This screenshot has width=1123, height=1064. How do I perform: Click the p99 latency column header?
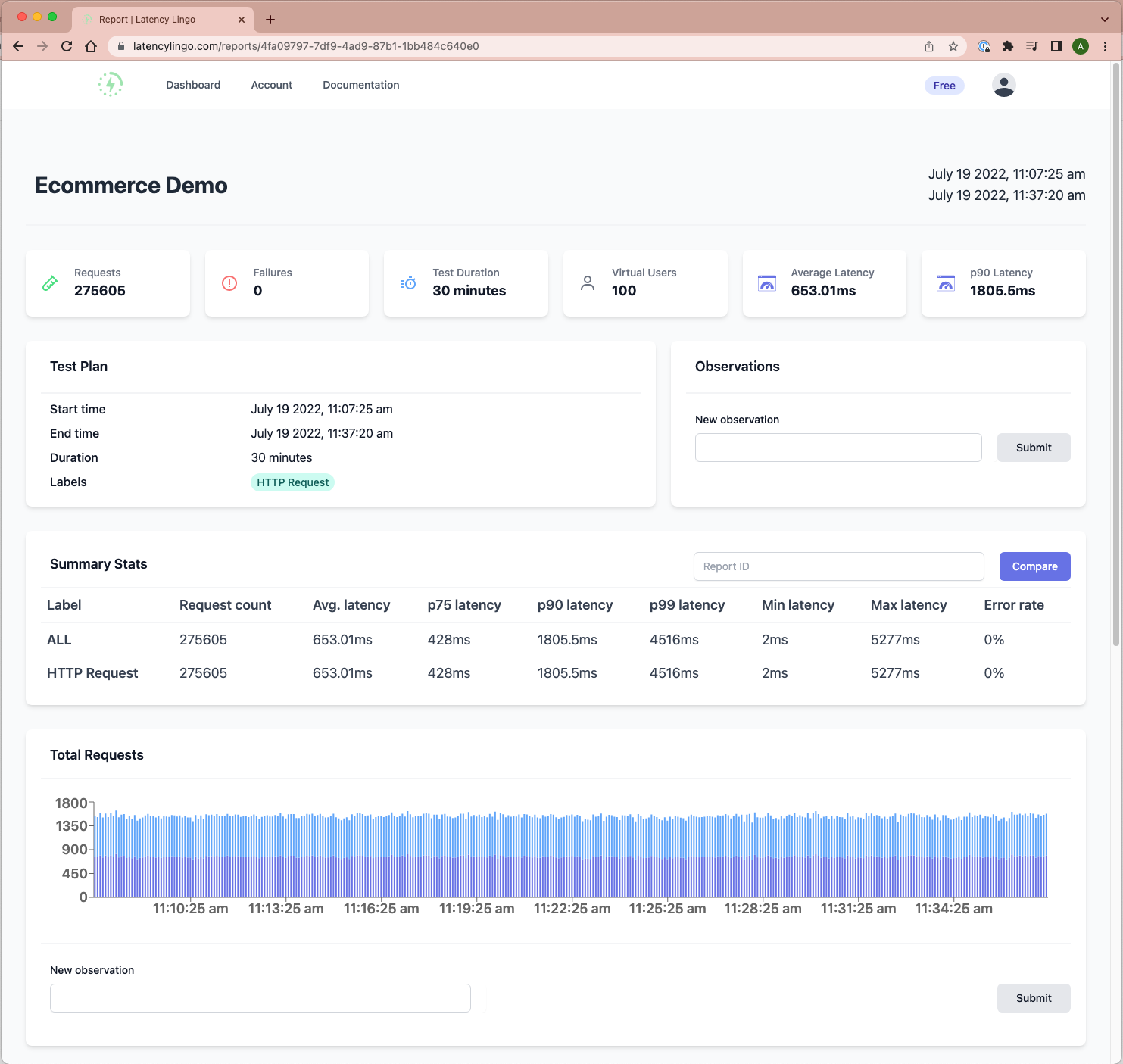click(x=687, y=605)
